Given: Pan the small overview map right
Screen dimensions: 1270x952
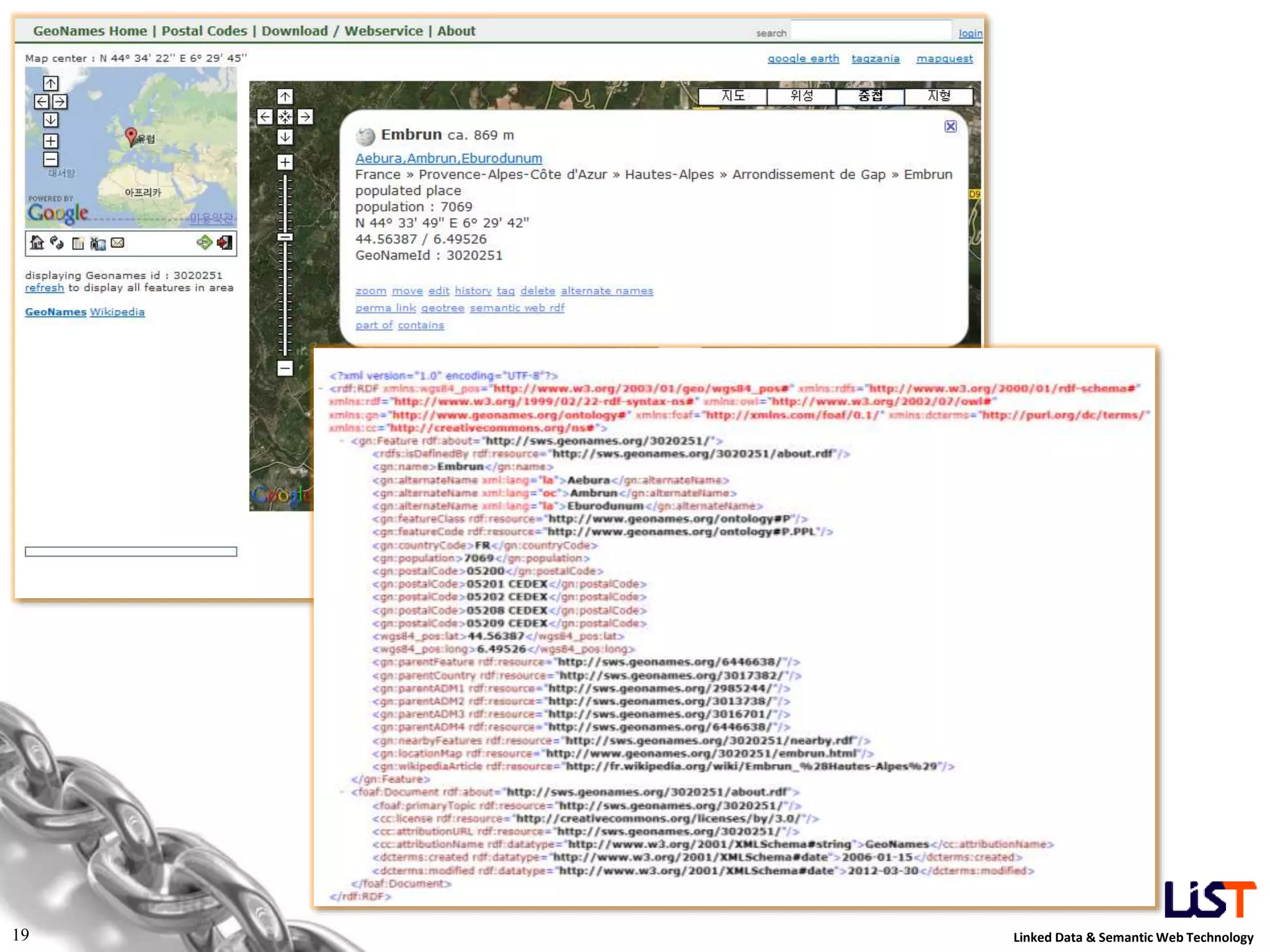Looking at the screenshot, I should tap(60, 102).
